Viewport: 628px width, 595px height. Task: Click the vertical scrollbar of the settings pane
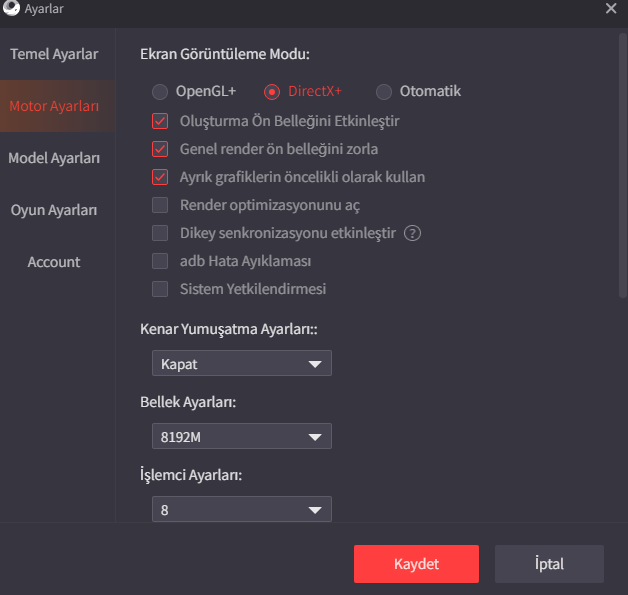(x=622, y=165)
